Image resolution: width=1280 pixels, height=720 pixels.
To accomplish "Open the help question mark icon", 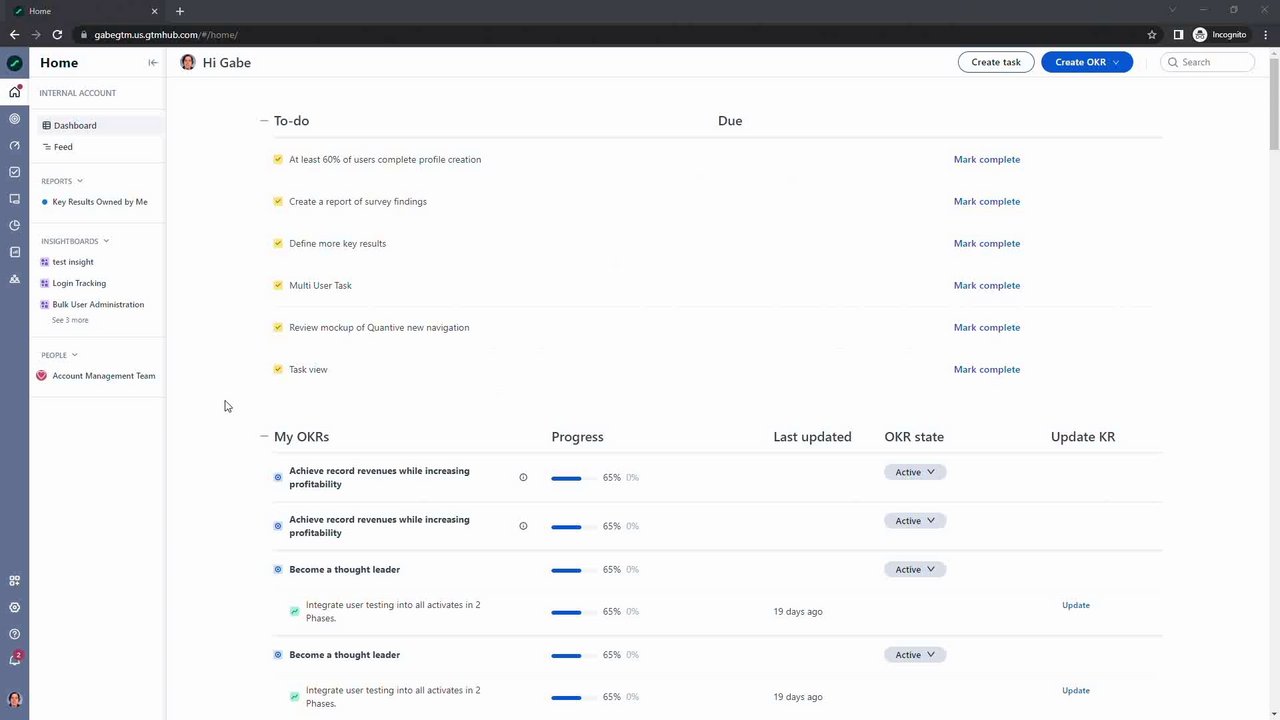I will (x=14, y=634).
